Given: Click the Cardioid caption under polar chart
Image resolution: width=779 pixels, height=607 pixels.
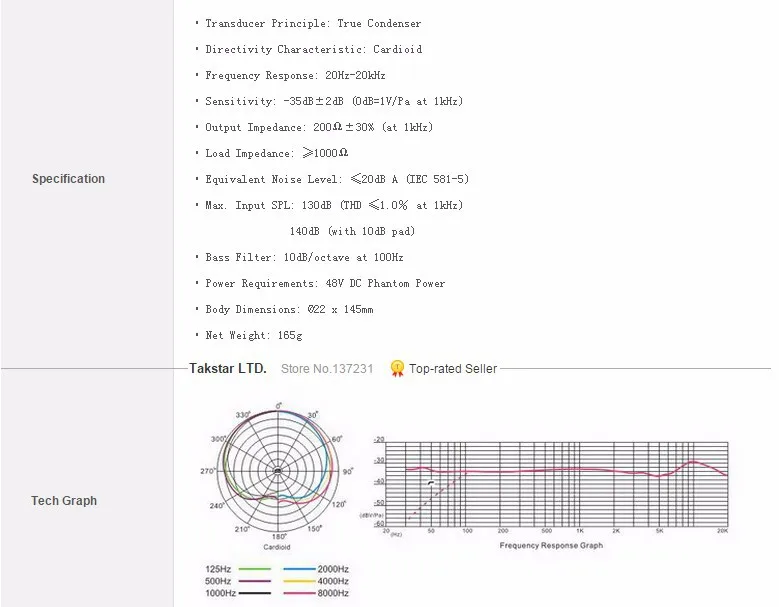Looking at the screenshot, I should click(x=277, y=547).
